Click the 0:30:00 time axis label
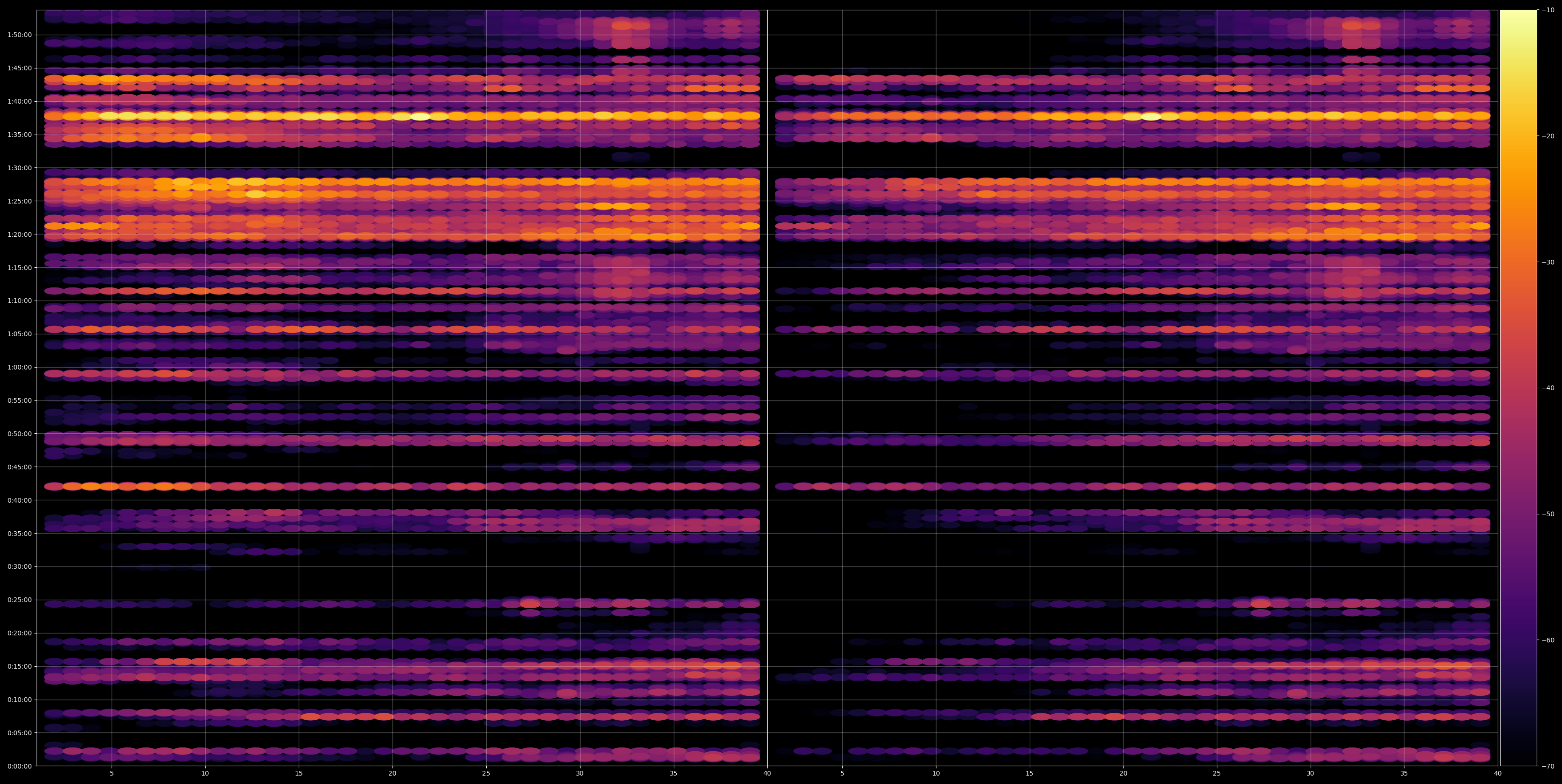This screenshot has height=784, width=1562. [19, 566]
